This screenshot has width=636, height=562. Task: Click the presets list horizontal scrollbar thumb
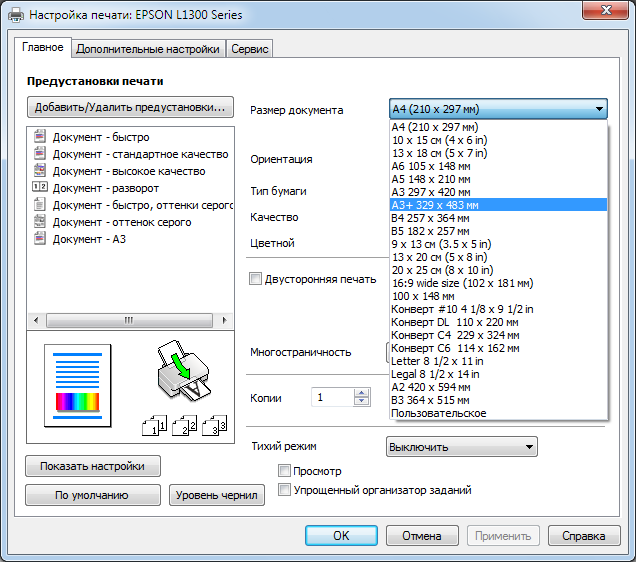(129, 320)
